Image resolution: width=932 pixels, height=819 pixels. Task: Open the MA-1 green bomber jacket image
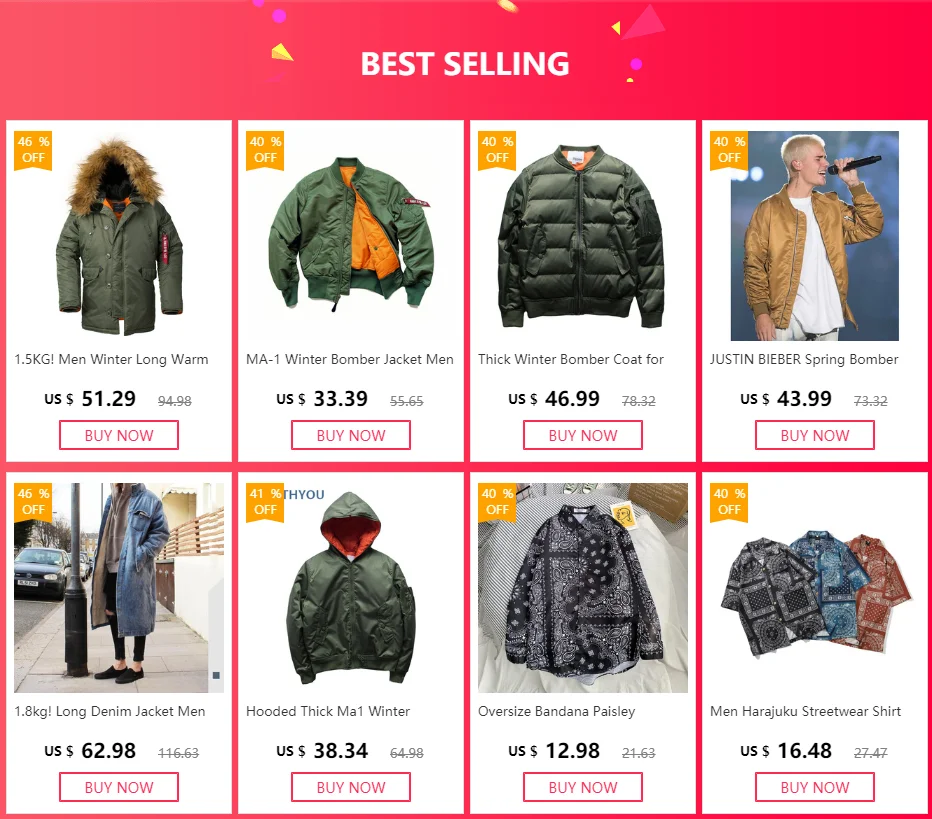[x=351, y=236]
